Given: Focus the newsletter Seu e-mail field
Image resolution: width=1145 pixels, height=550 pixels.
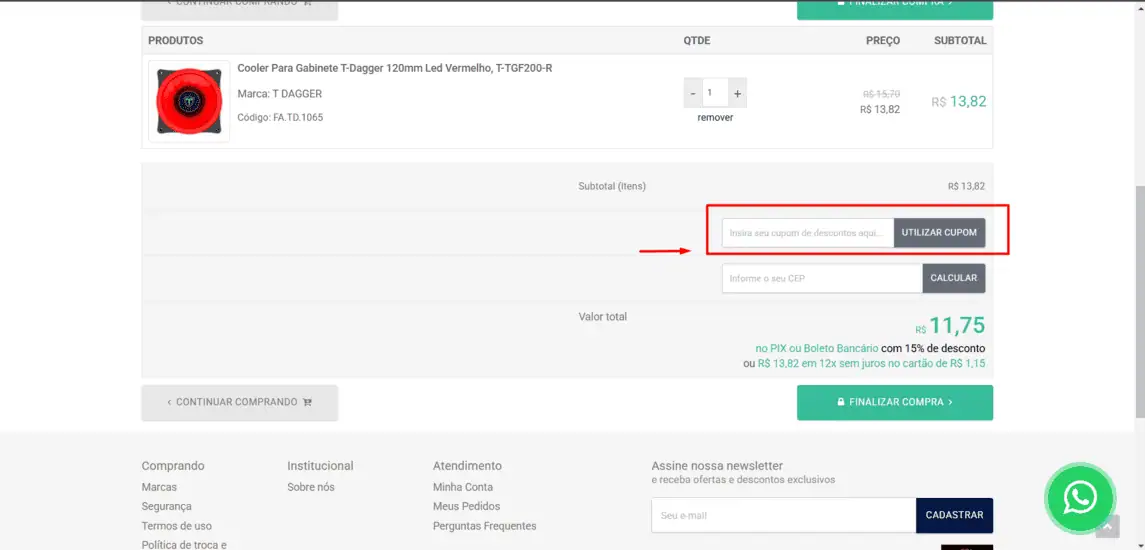Looking at the screenshot, I should tap(784, 516).
